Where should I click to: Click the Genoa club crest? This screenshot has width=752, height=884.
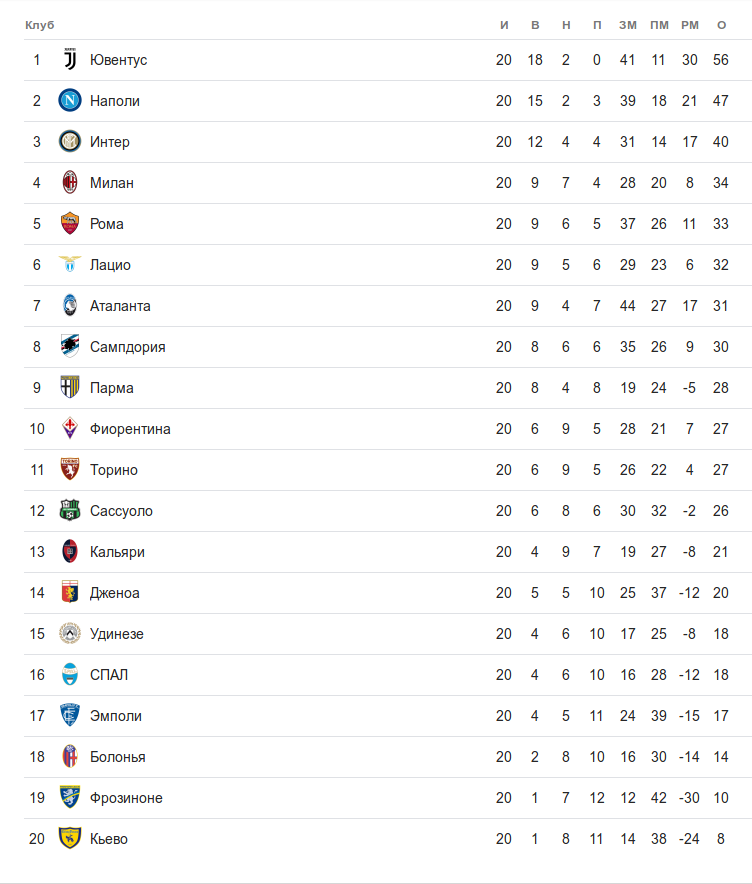[69, 593]
